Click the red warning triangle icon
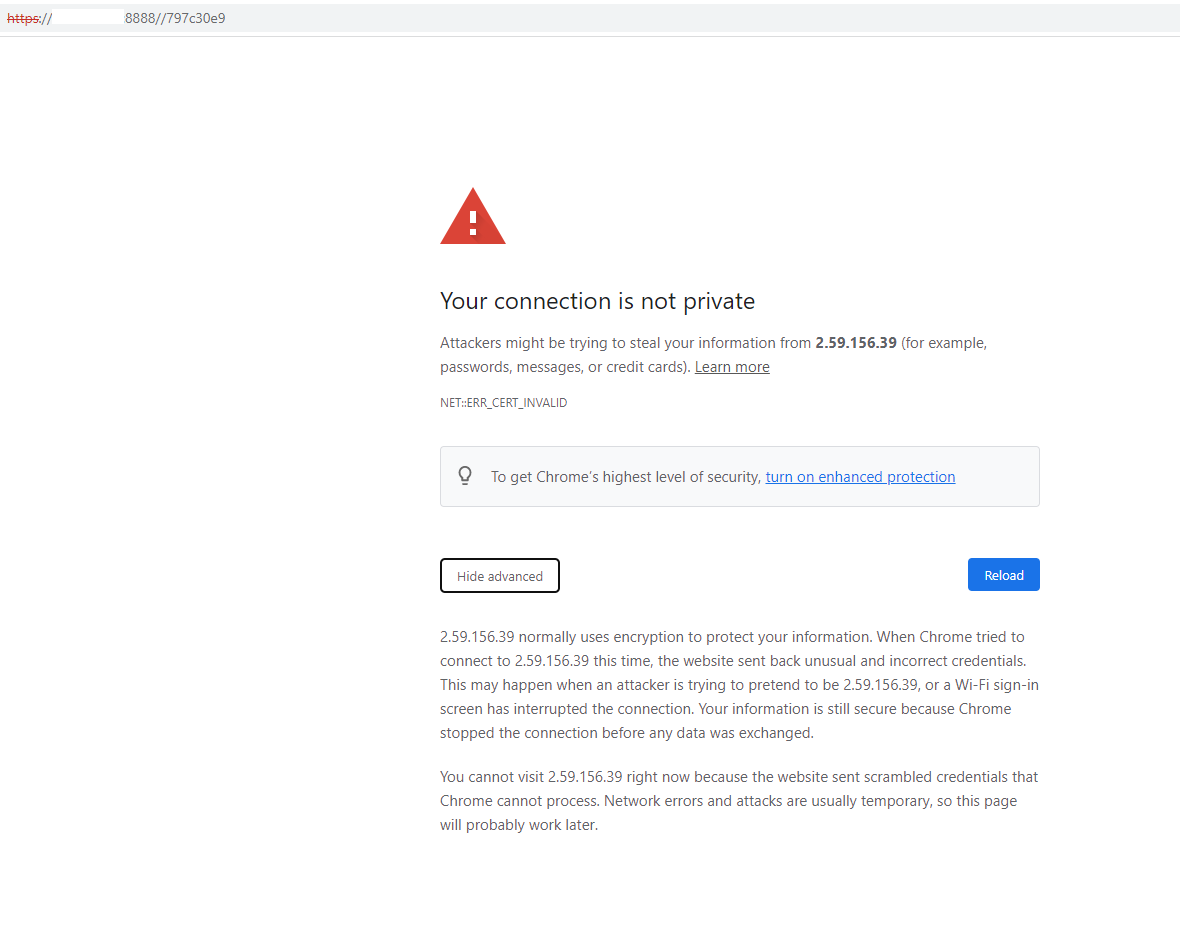This screenshot has width=1180, height=943. pyautogui.click(x=473, y=217)
